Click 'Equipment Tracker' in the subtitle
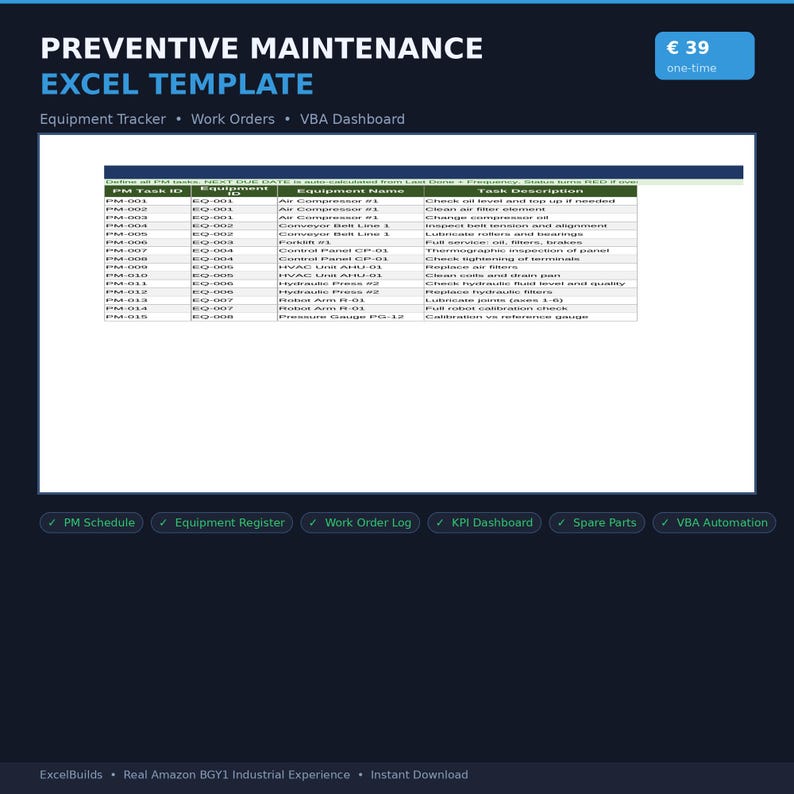This screenshot has height=794, width=794. click(103, 119)
